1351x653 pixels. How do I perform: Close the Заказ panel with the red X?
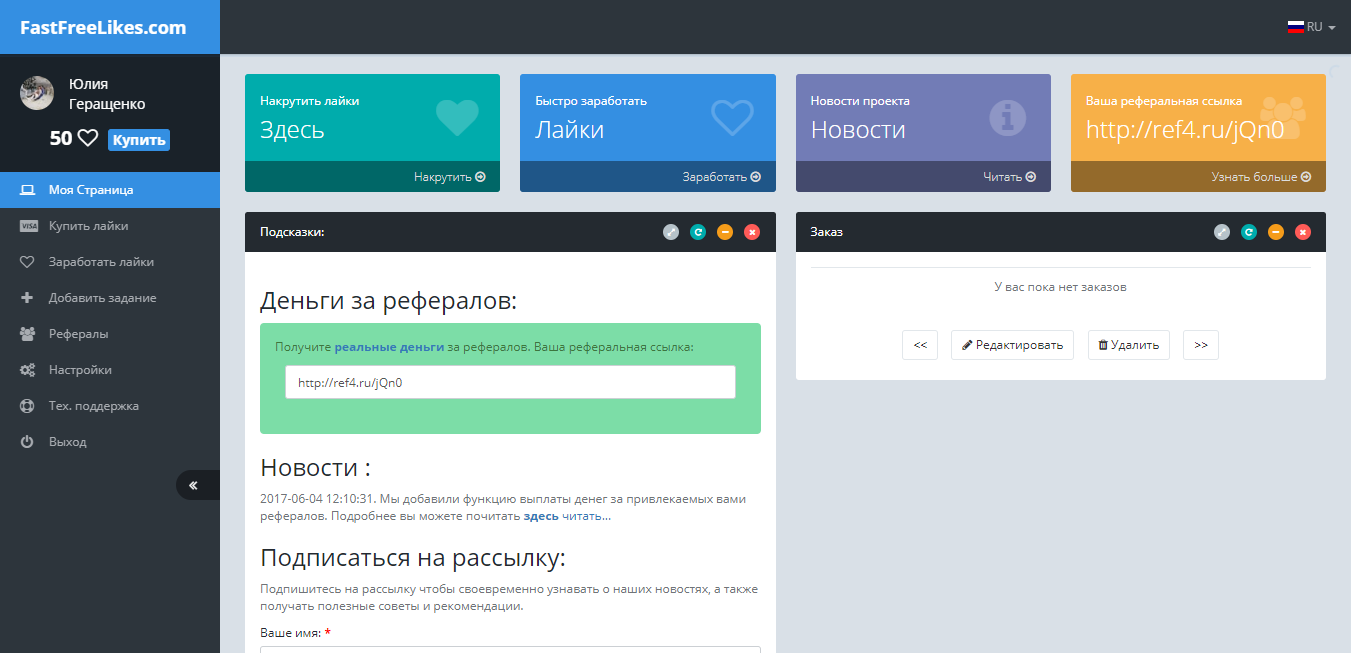point(1302,231)
